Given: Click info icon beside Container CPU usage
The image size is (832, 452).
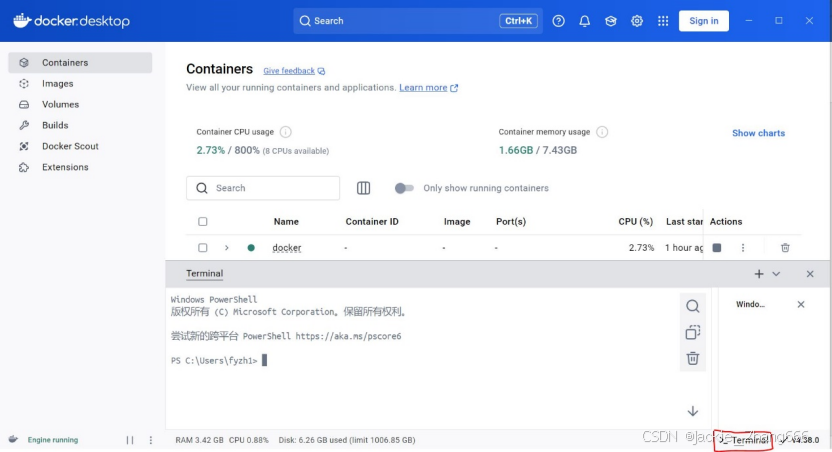Looking at the screenshot, I should [x=285, y=132].
